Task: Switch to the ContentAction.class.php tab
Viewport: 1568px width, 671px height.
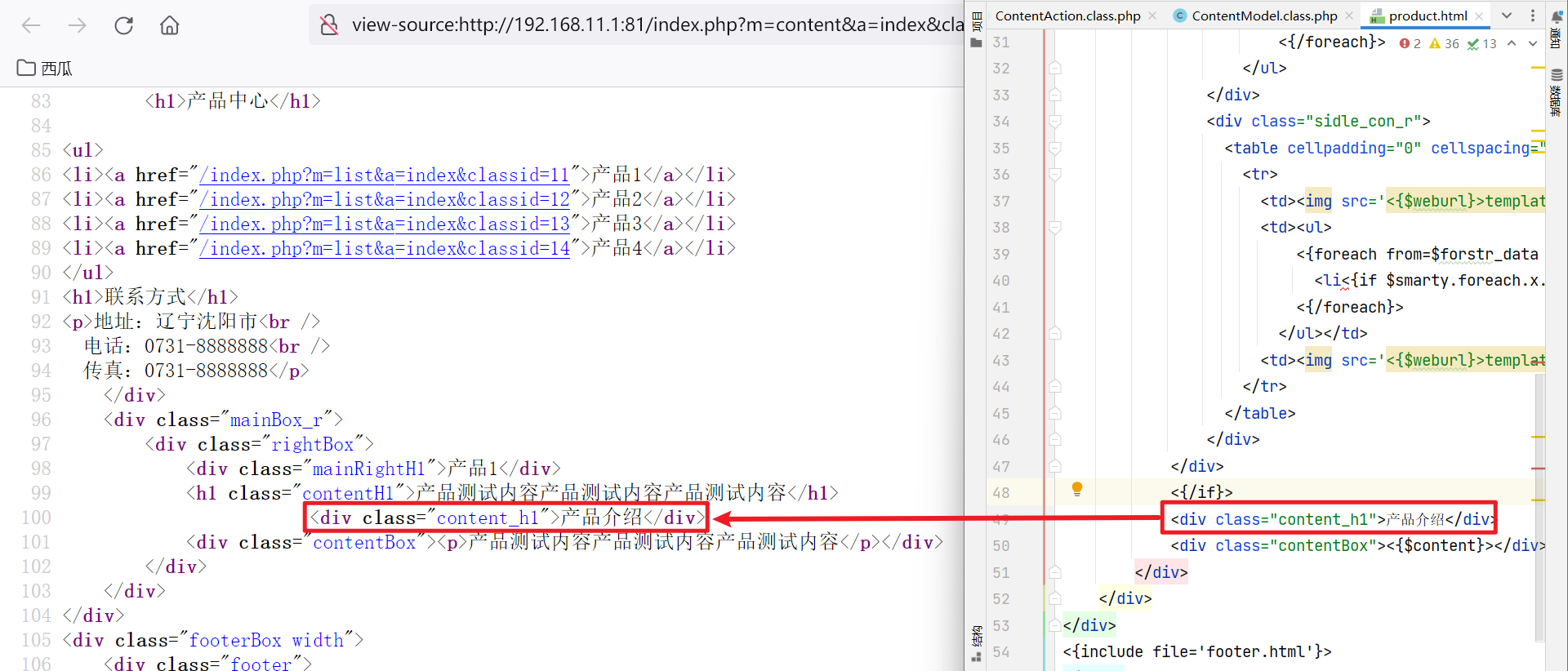Action: coord(1067,16)
